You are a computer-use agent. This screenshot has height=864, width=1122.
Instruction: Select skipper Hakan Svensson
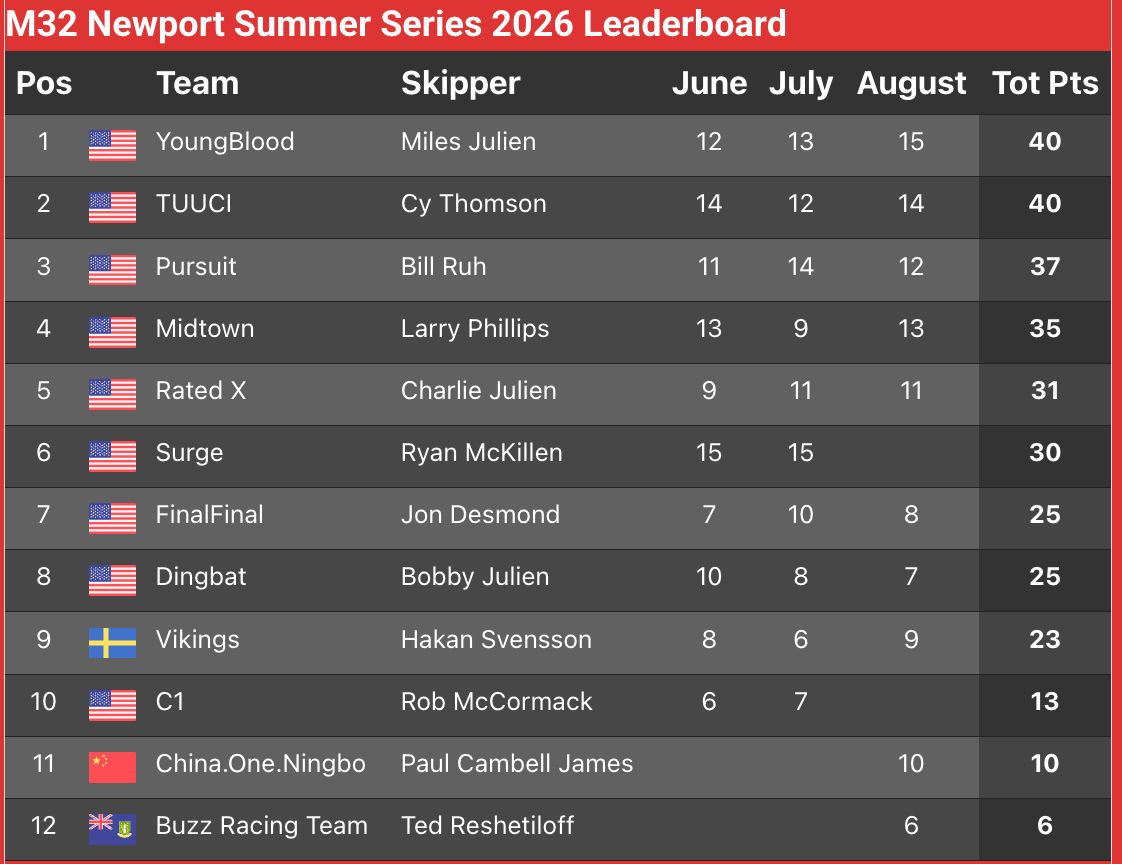pyautogui.click(x=496, y=639)
